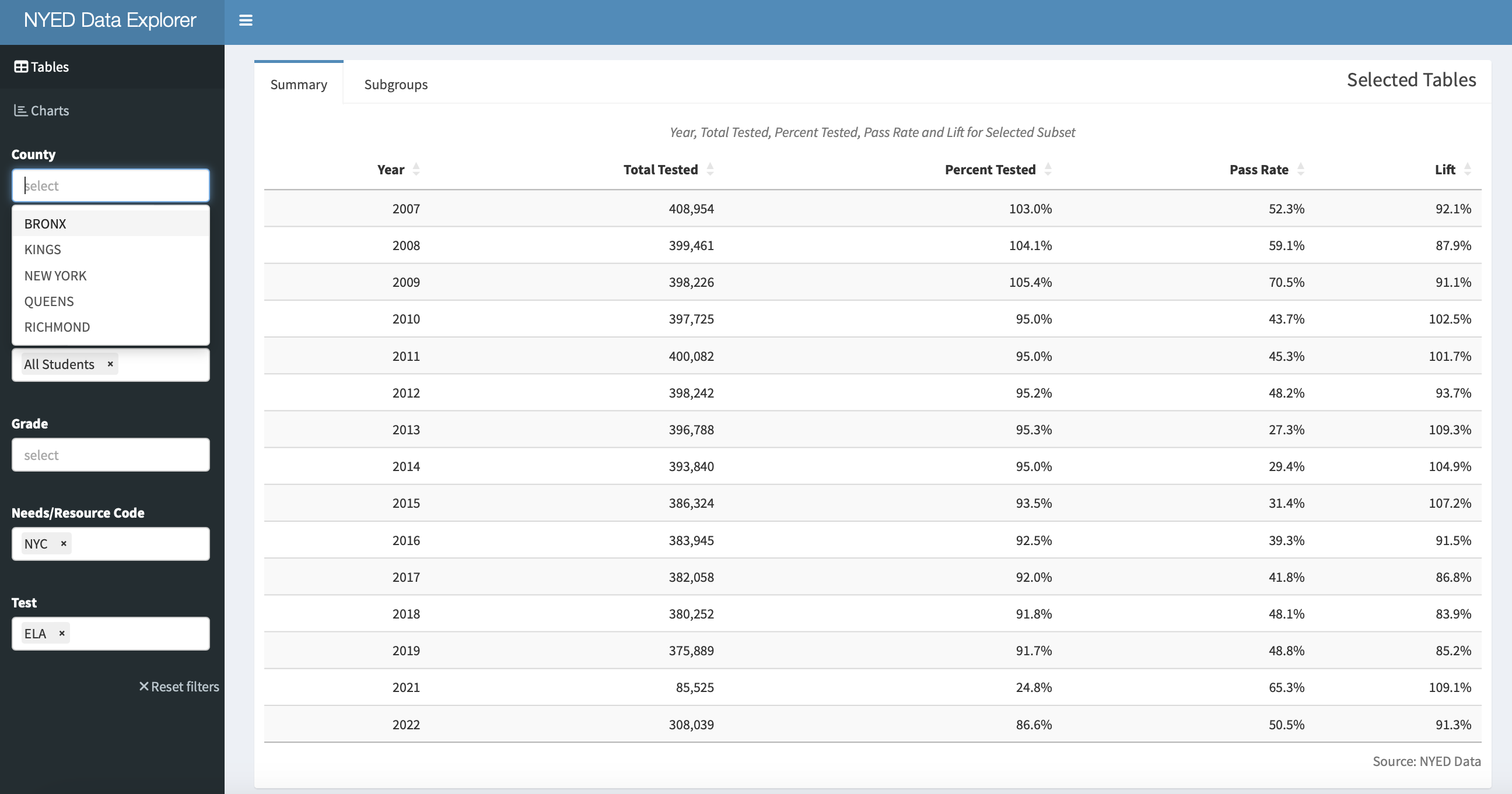Open the Summary tab
Viewport: 1512px width, 794px height.
pos(298,84)
